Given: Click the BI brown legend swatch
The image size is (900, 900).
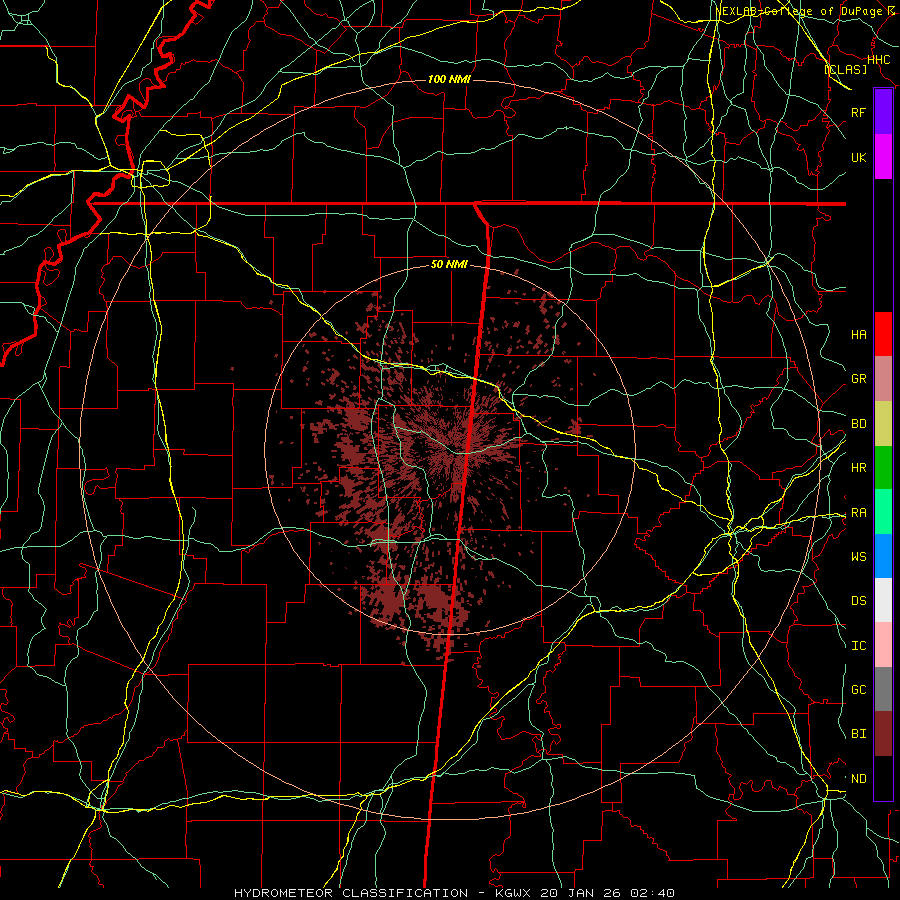Looking at the screenshot, I should click(883, 734).
